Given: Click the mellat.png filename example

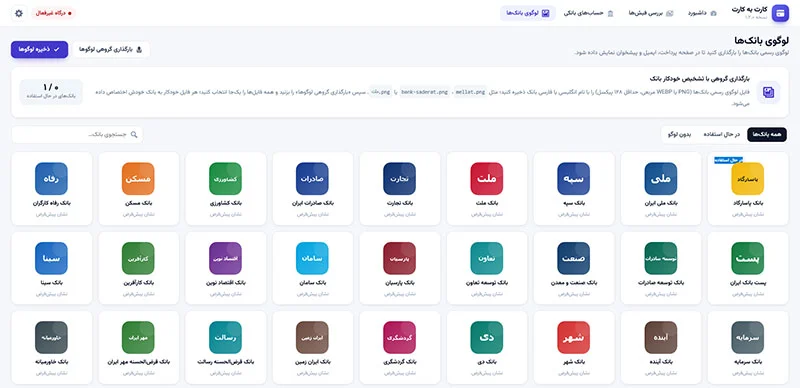Looking at the screenshot, I should [470, 92].
